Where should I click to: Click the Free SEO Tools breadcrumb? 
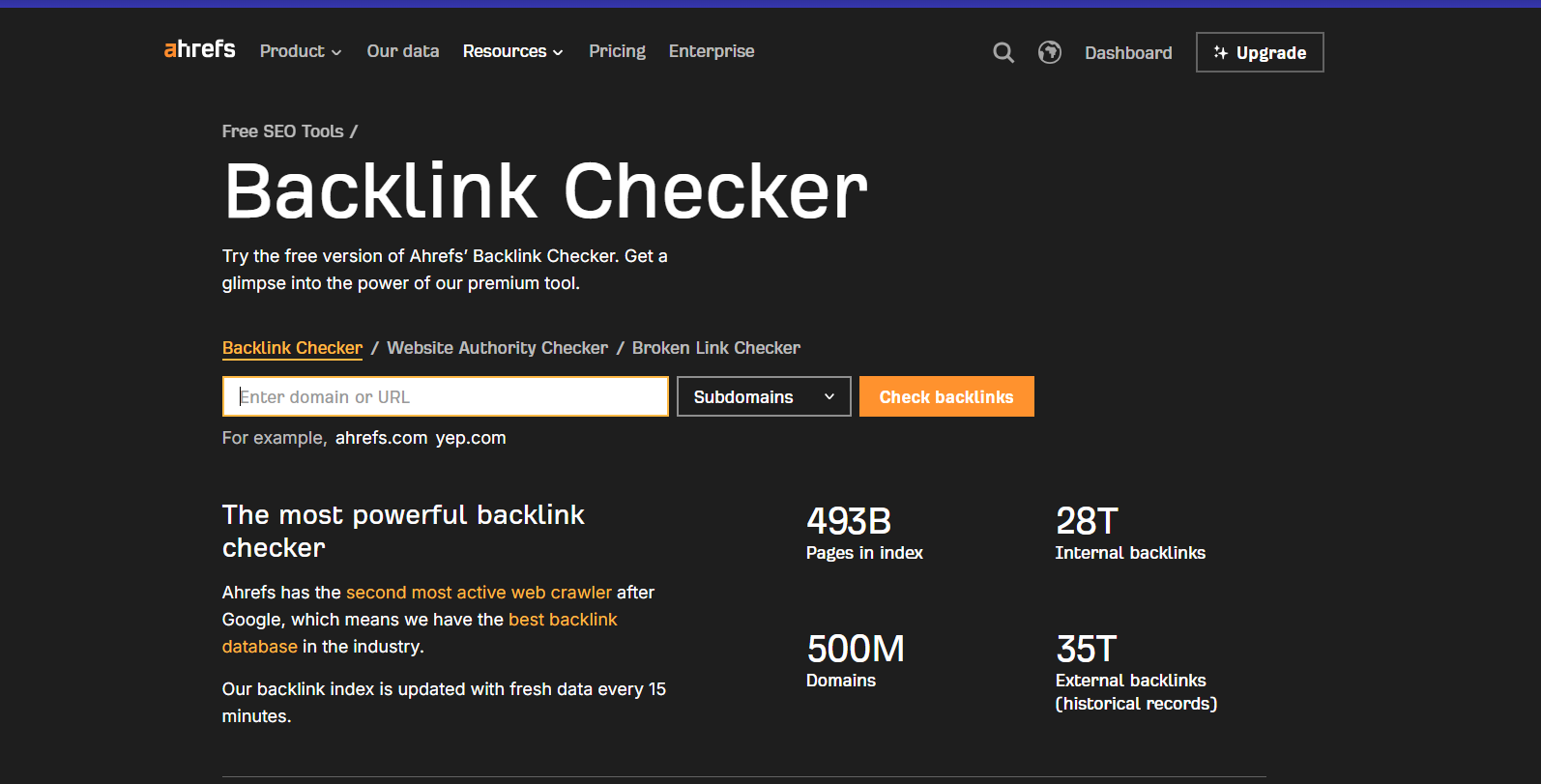(x=282, y=131)
